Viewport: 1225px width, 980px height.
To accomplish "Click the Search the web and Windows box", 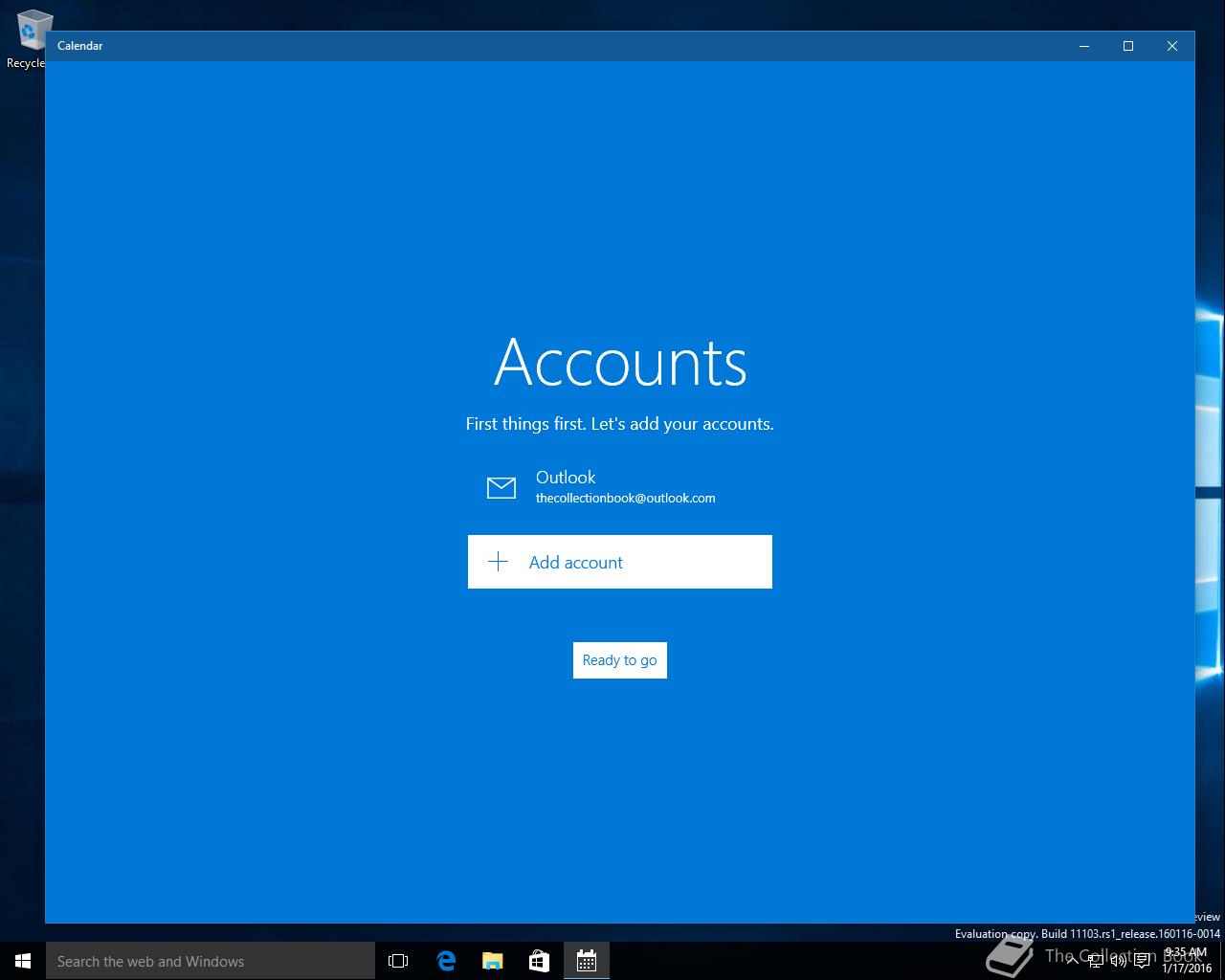I will tap(211, 961).
